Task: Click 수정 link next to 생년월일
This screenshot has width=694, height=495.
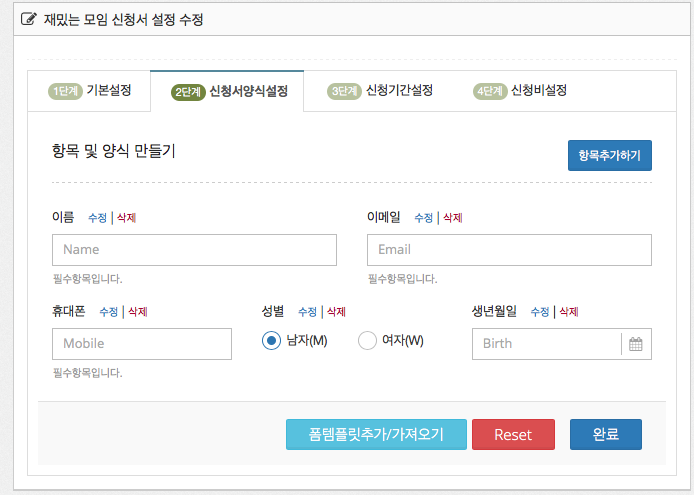Action: click(x=539, y=312)
